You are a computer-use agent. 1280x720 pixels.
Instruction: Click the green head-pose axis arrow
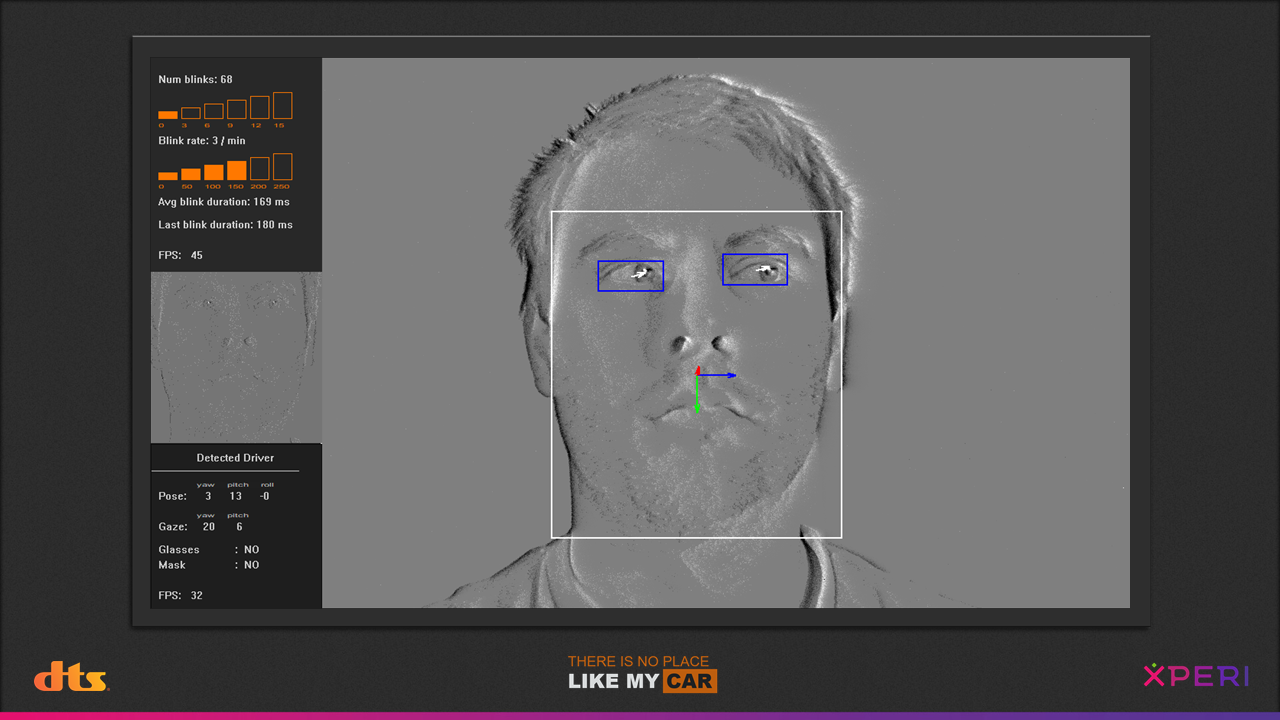pos(697,396)
